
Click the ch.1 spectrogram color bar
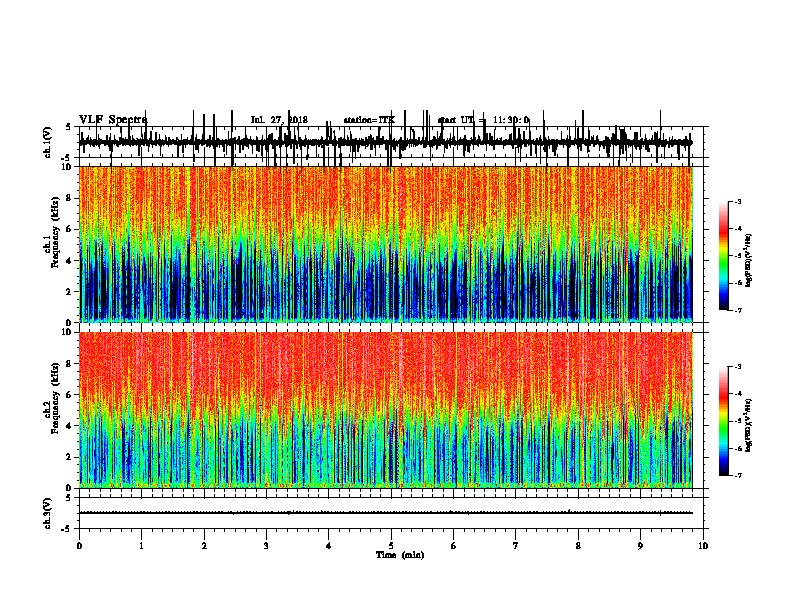pos(723,255)
